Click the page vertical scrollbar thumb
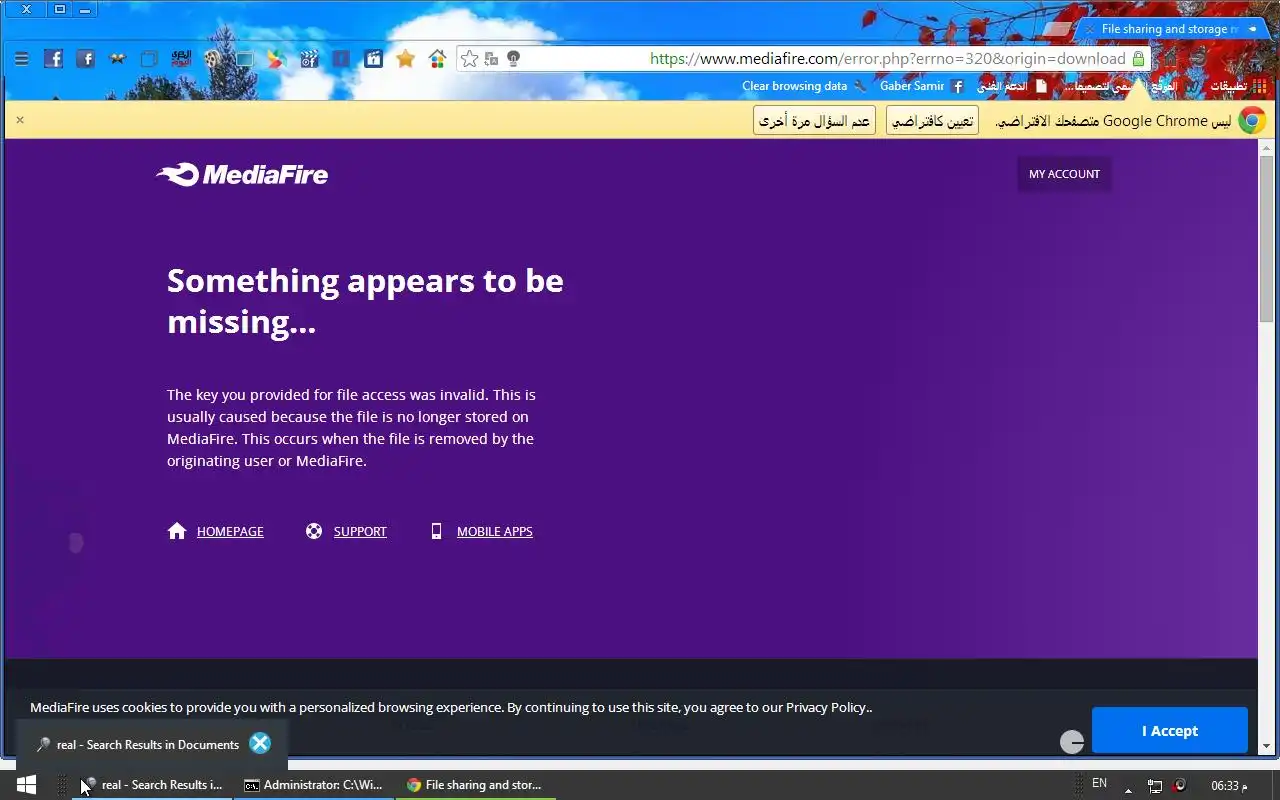1280x800 pixels. [x=1266, y=237]
